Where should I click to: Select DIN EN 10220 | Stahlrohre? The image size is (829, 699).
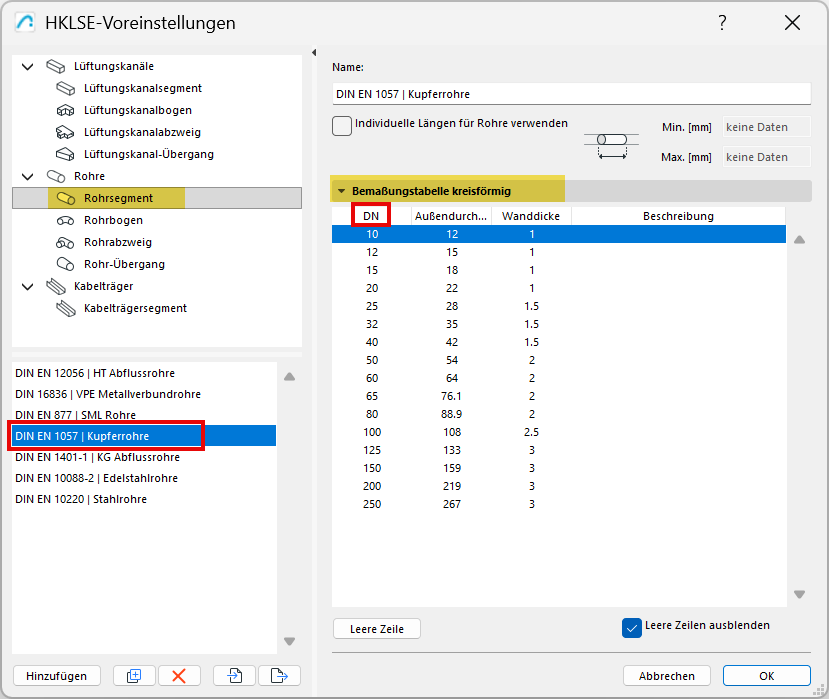tap(144, 499)
